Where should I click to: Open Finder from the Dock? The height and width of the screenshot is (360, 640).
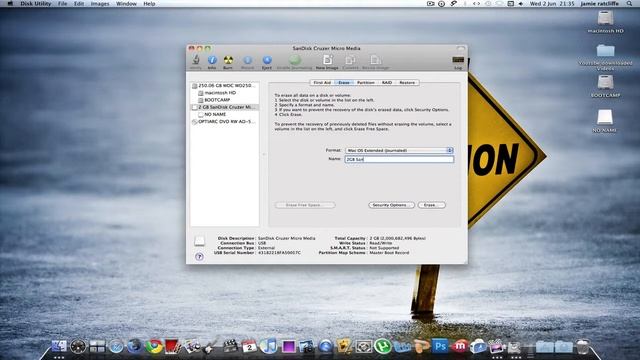(59, 347)
